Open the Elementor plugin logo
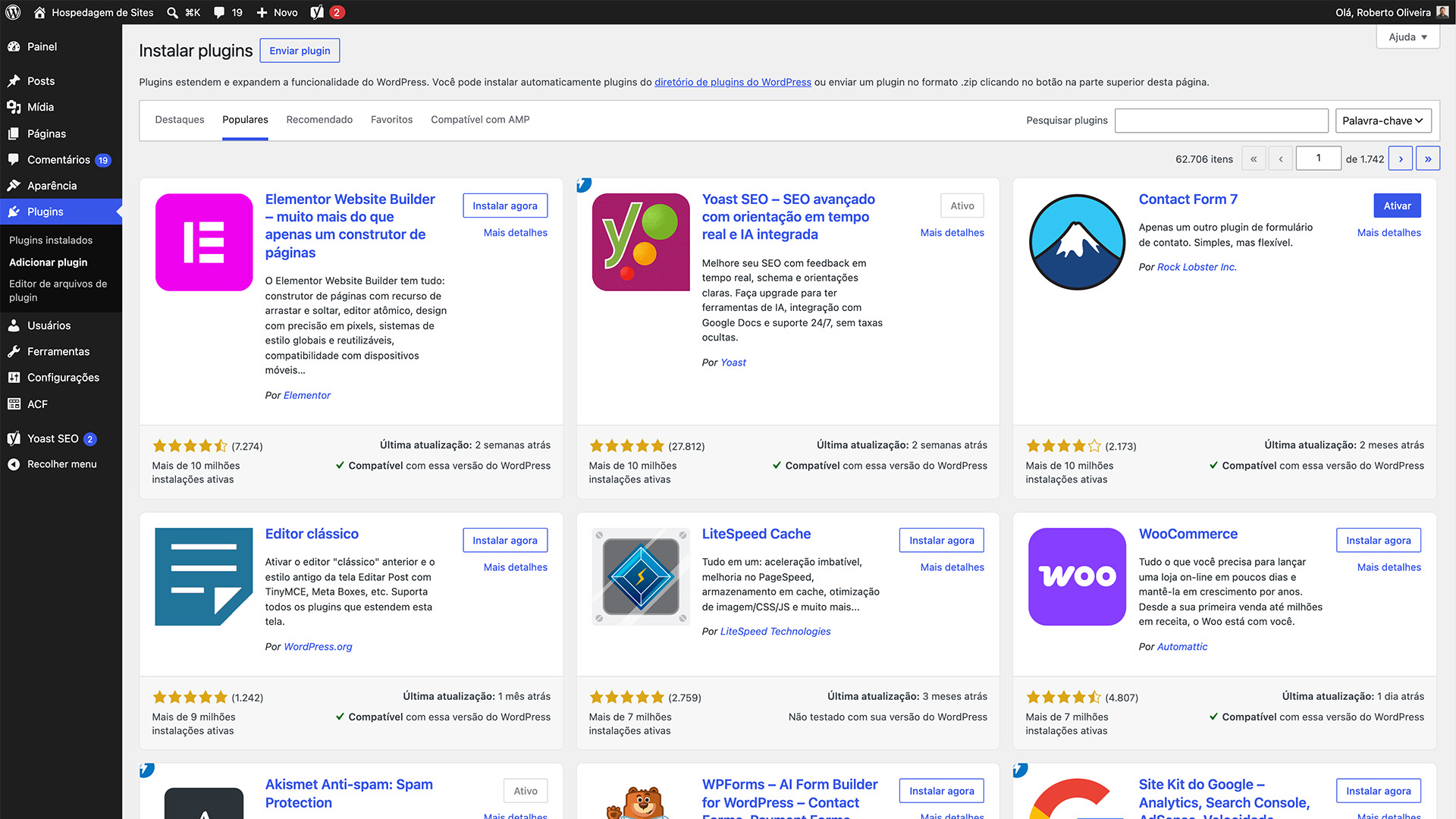This screenshot has height=819, width=1456. 204,242
